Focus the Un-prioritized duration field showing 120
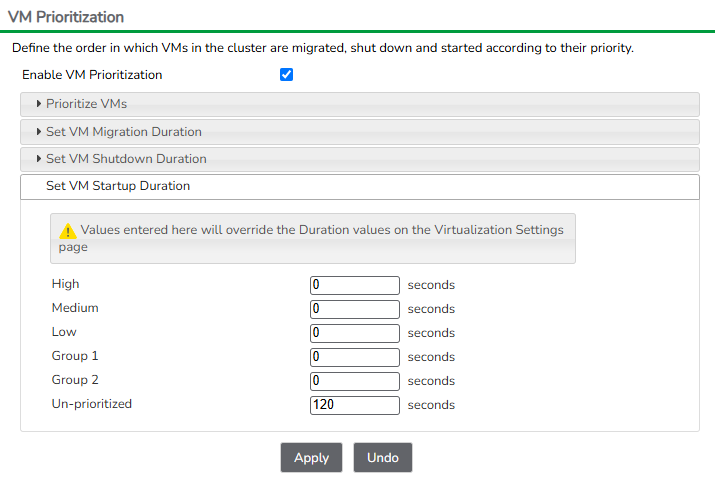Viewport: 715px width, 482px height. [x=355, y=405]
